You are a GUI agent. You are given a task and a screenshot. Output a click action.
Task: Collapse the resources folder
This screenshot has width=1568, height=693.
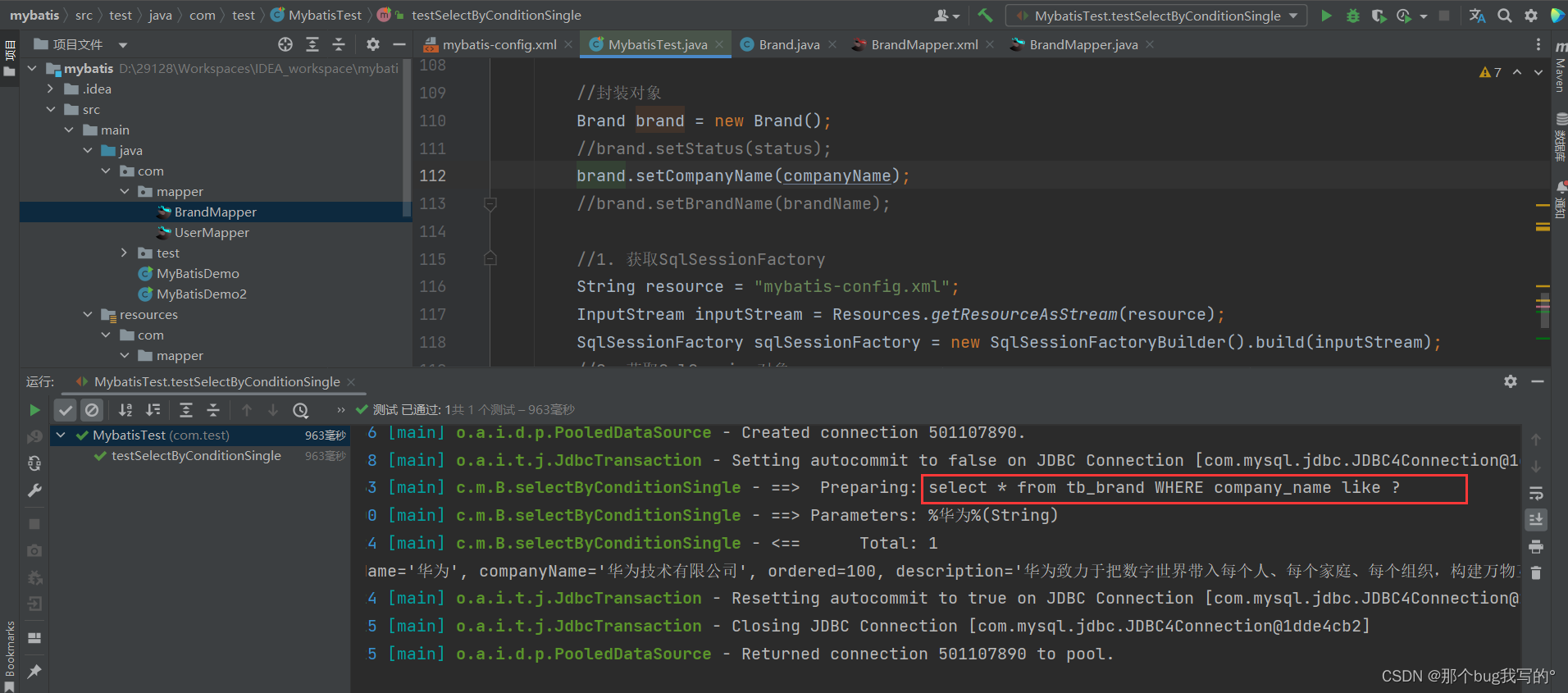(88, 315)
